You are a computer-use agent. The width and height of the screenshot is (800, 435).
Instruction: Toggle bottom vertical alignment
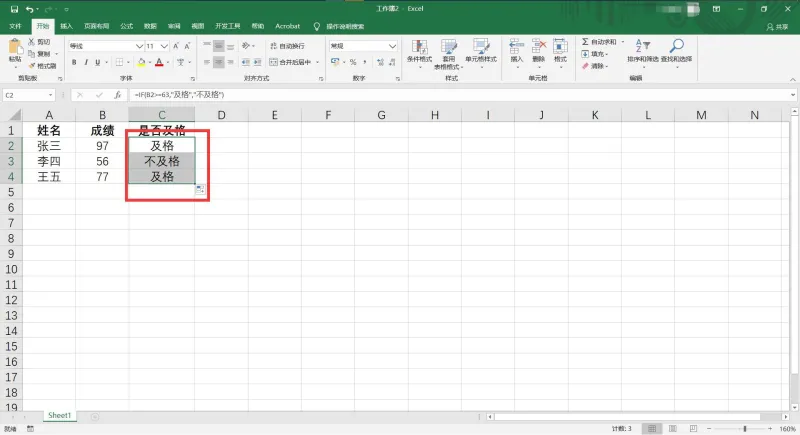click(x=230, y=46)
